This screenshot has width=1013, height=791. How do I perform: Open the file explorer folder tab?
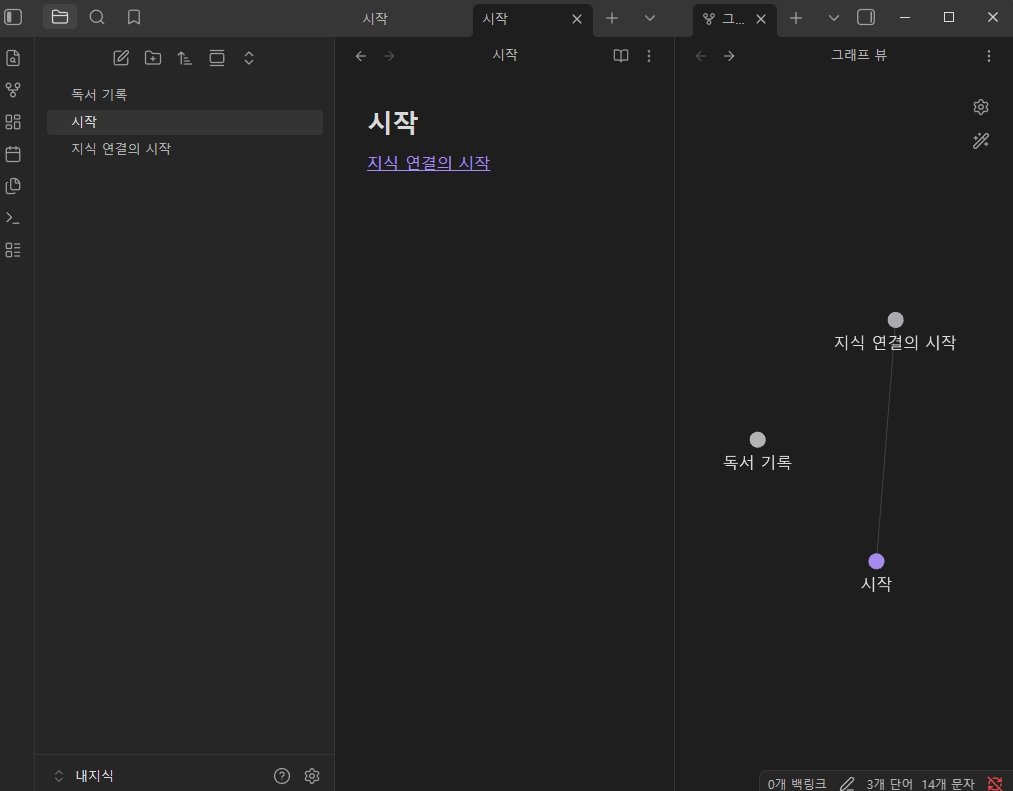60,17
